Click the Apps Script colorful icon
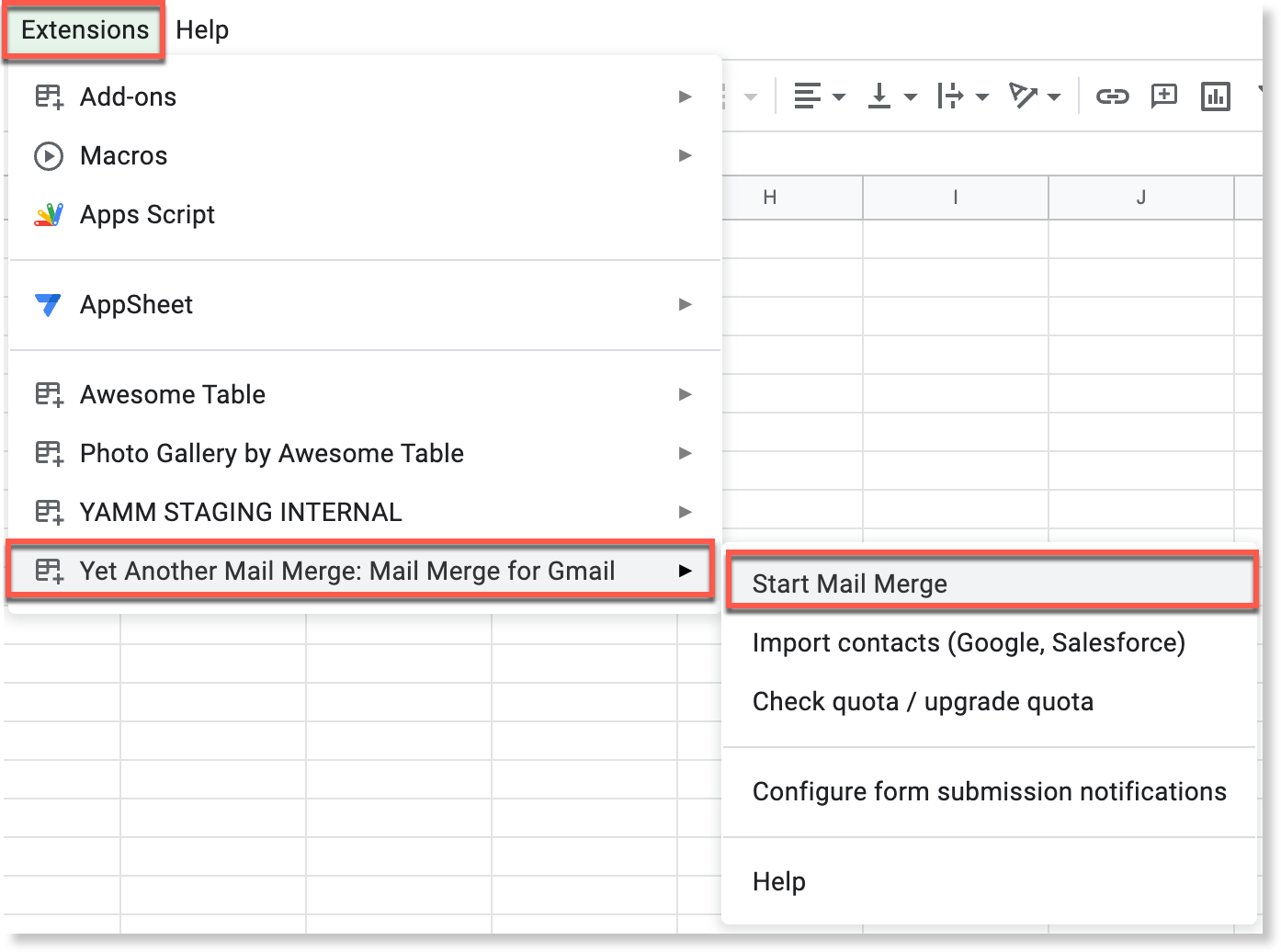The height and width of the screenshot is (952, 1281). (49, 215)
